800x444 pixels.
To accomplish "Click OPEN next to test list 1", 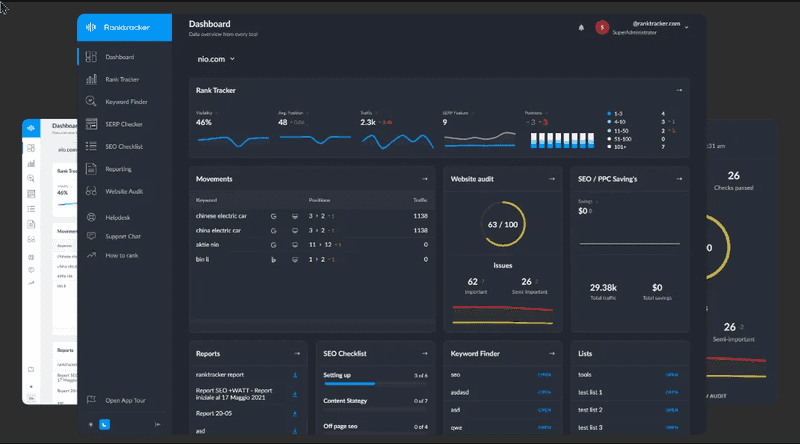I will click(x=672, y=392).
